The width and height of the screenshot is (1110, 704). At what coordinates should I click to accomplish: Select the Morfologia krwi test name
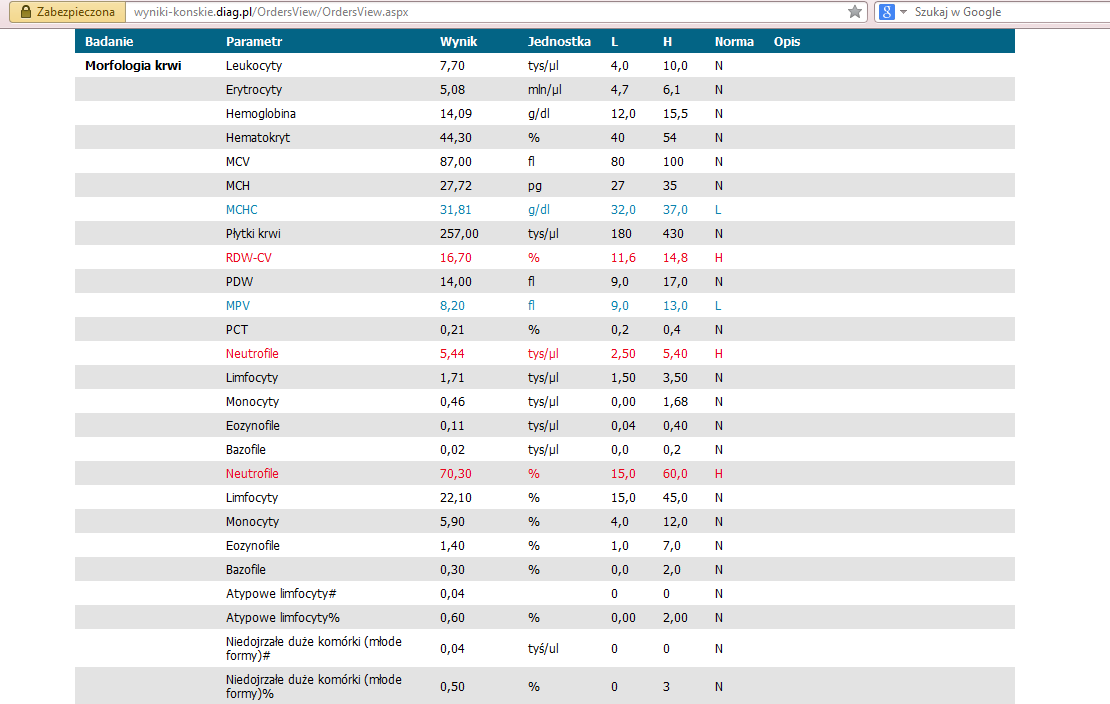coord(133,66)
